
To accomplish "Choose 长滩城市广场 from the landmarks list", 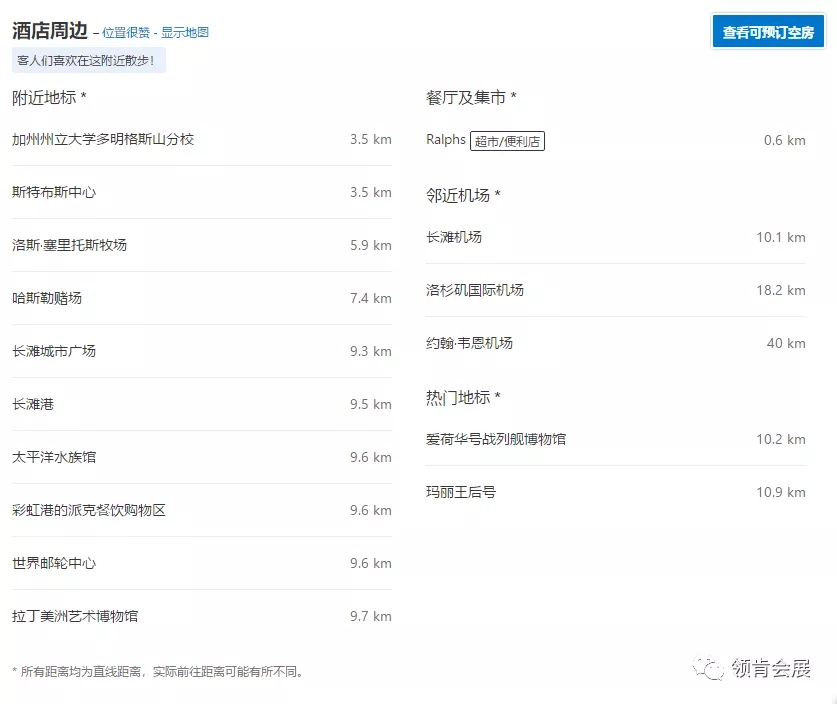I will pyautogui.click(x=54, y=351).
